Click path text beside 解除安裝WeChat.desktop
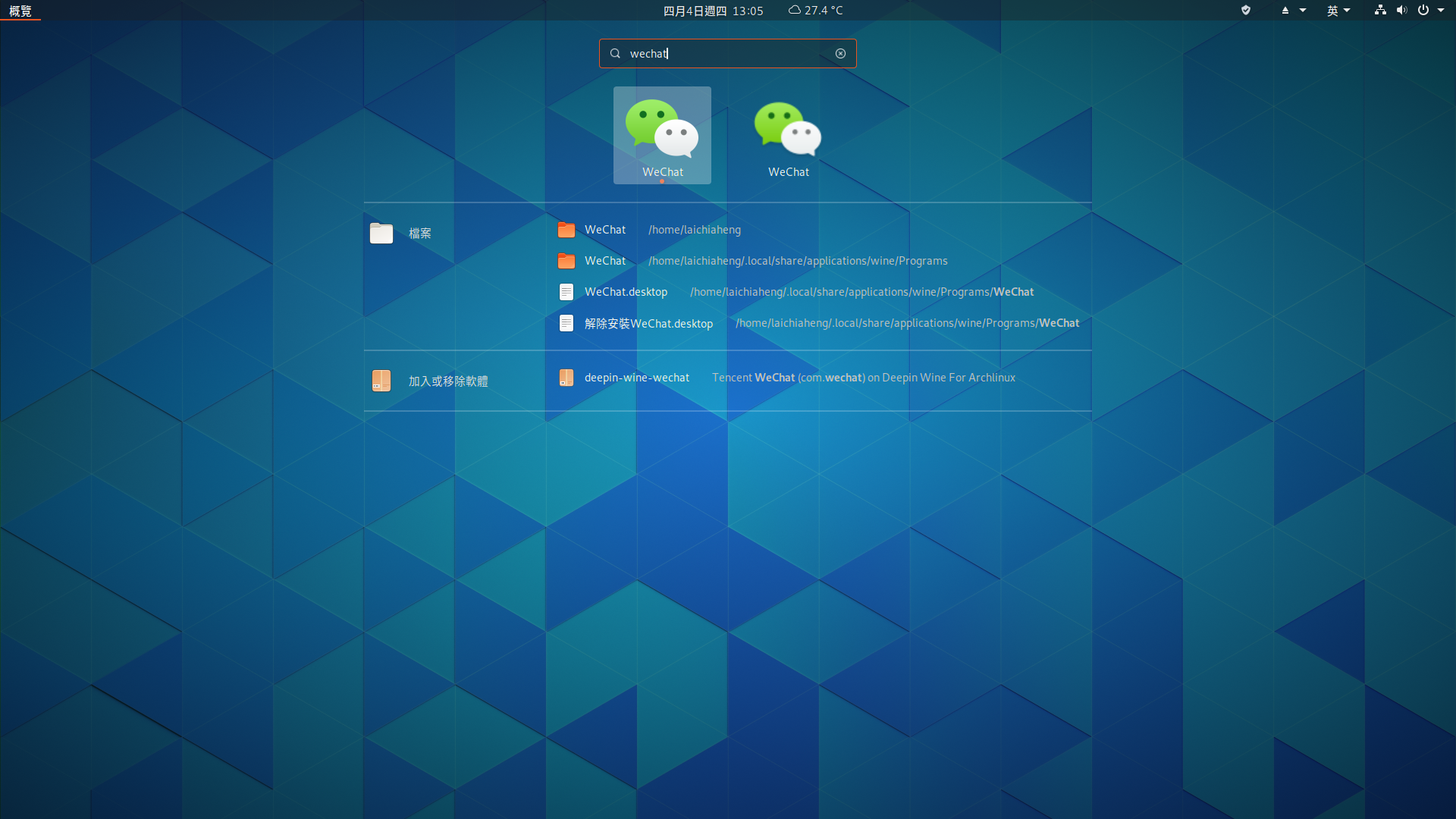The width and height of the screenshot is (1456, 819). [908, 323]
